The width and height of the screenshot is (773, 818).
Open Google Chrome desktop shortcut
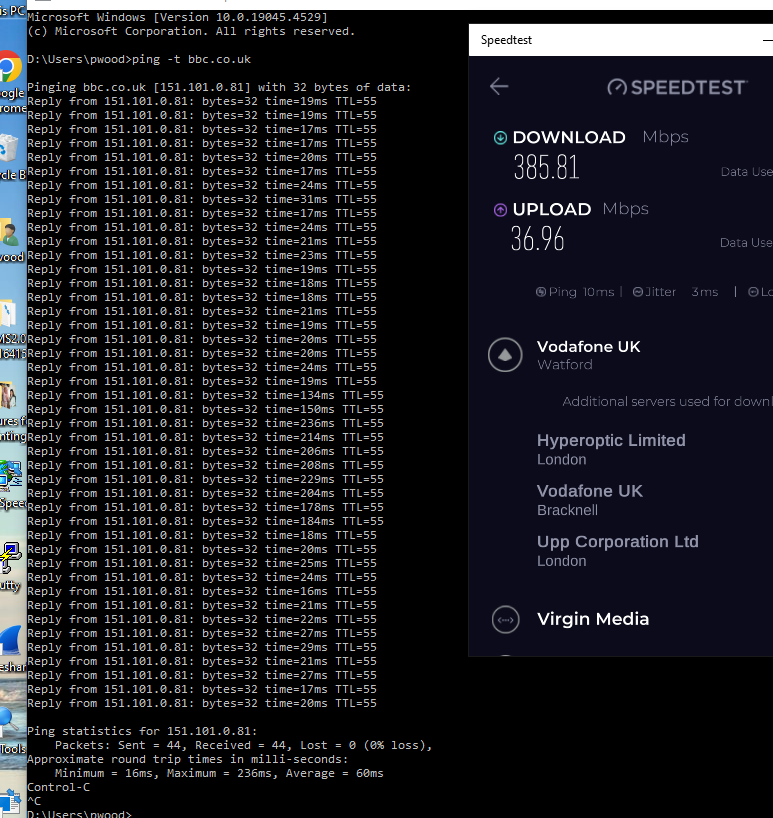10,68
